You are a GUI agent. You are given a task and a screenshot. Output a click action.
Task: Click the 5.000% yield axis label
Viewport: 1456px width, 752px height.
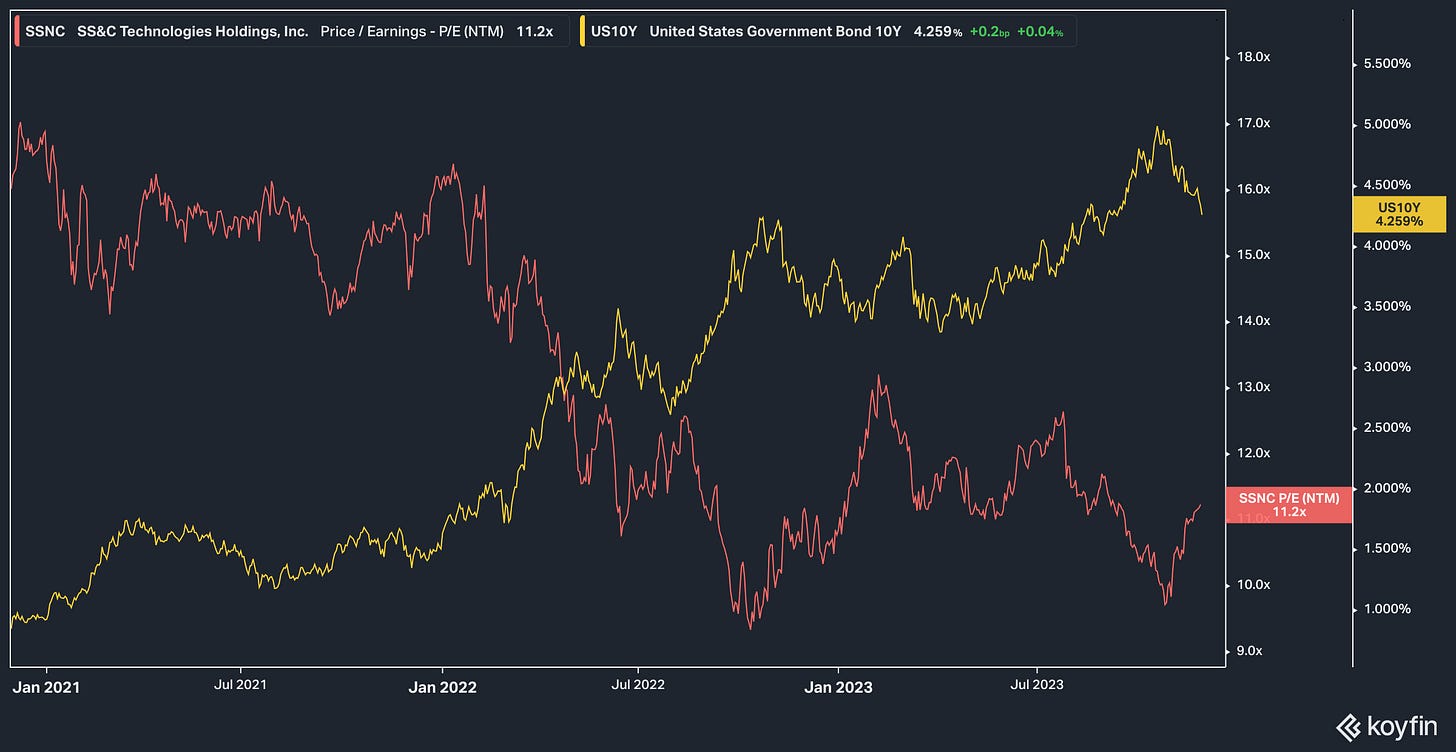coord(1389,124)
